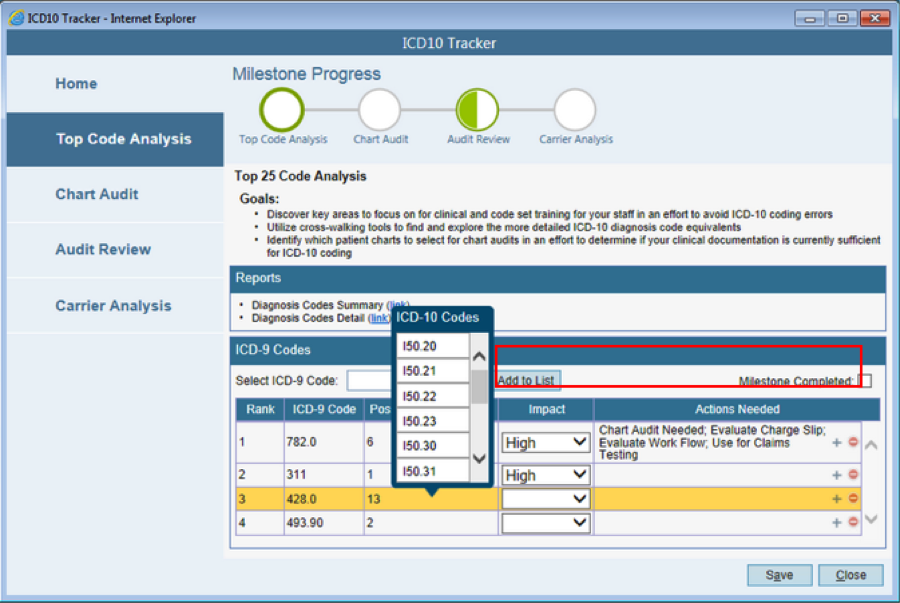Check the Milestone Completed checkbox
Viewport: 900px width, 603px height.
click(x=866, y=380)
